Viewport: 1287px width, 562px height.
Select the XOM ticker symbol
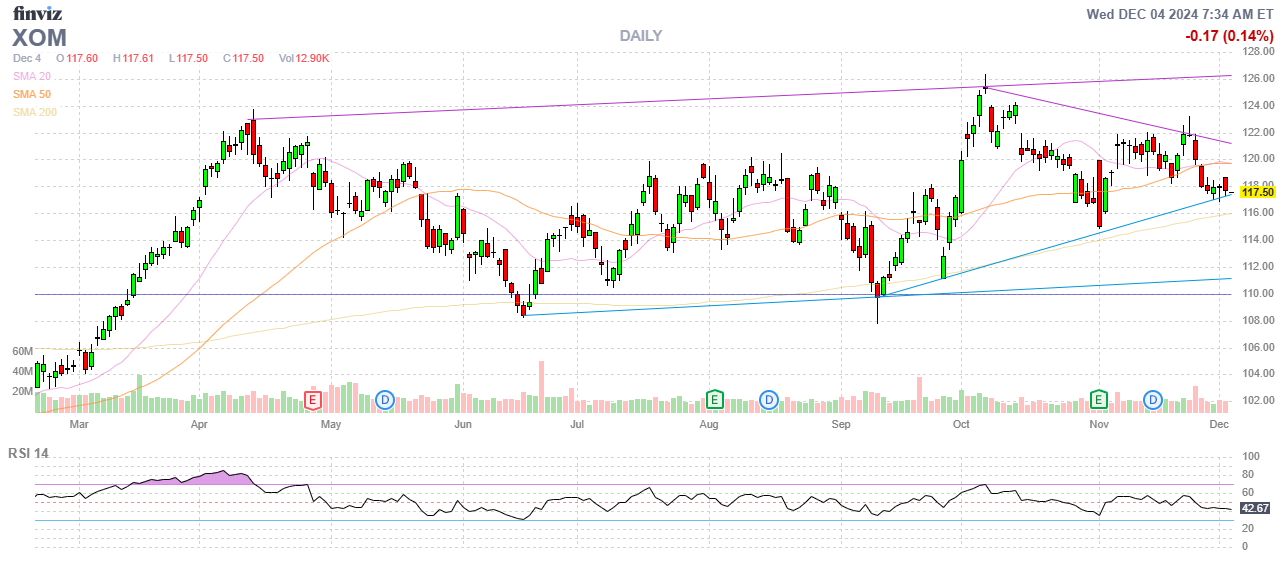[40, 38]
